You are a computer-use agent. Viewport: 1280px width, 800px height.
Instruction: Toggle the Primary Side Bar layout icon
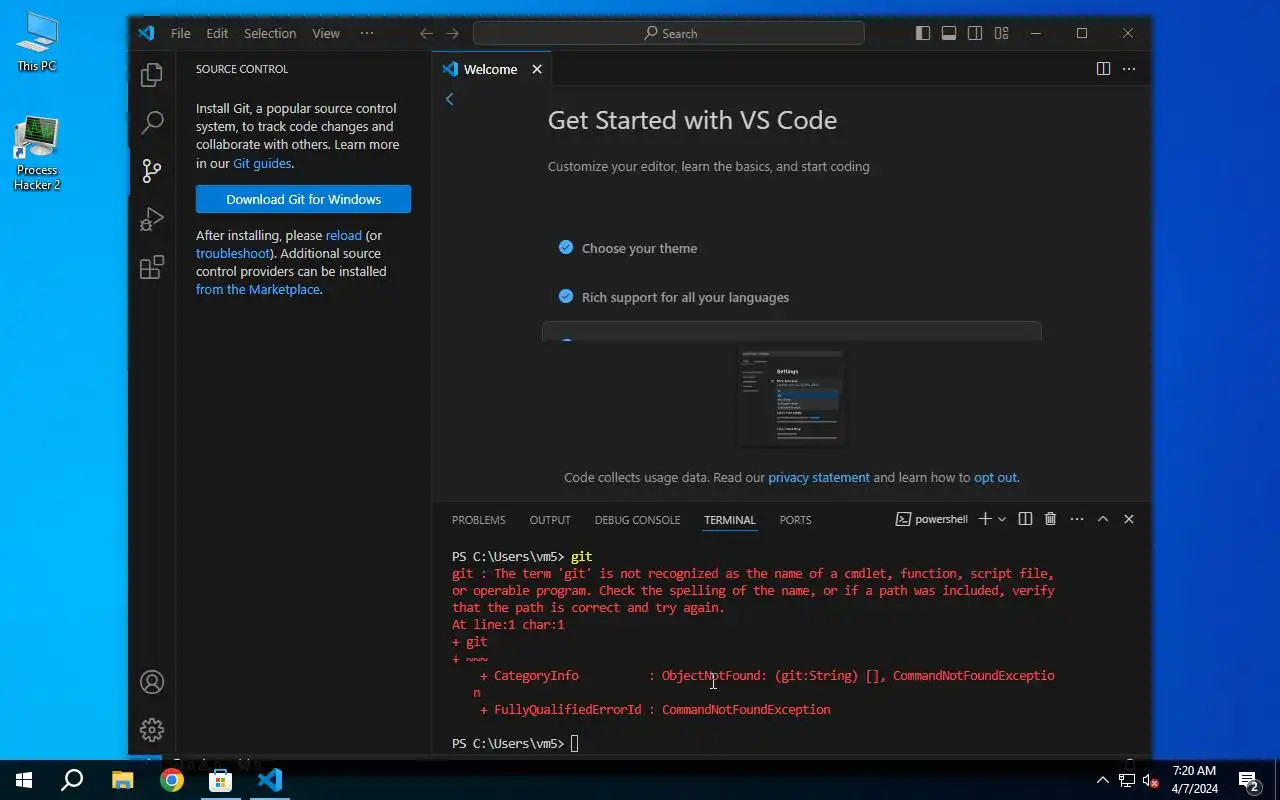[x=923, y=33]
